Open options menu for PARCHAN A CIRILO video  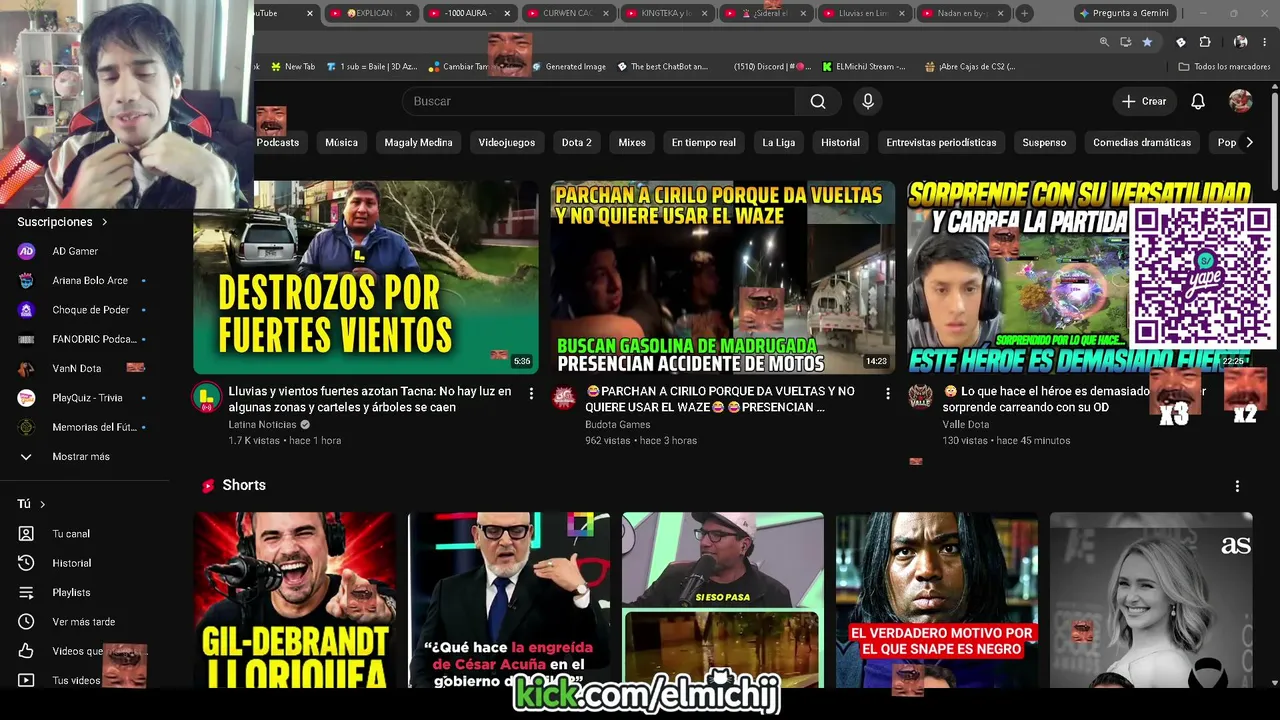[887, 394]
